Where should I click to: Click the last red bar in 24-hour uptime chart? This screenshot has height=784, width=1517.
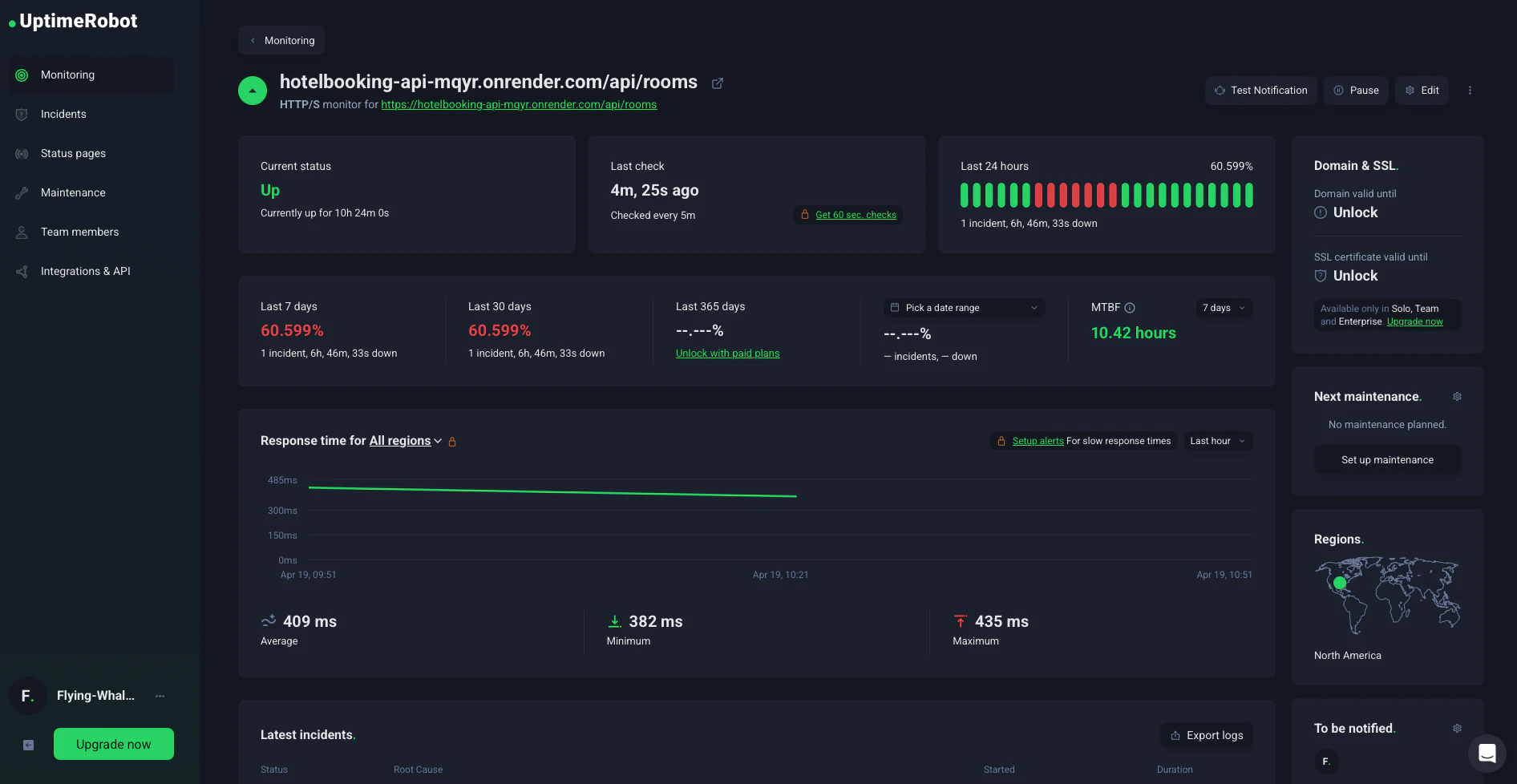pos(1113,196)
